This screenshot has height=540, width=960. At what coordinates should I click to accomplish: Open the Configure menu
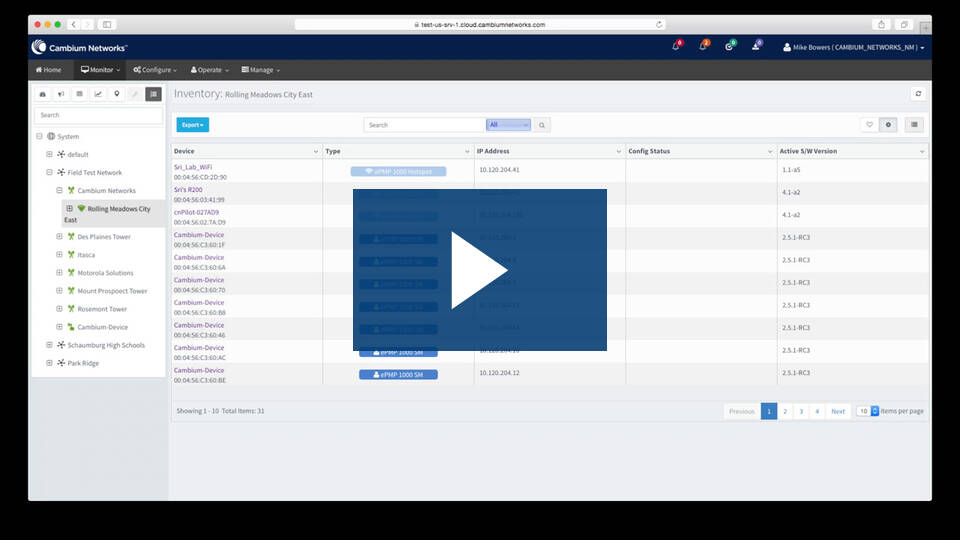pyautogui.click(x=155, y=70)
